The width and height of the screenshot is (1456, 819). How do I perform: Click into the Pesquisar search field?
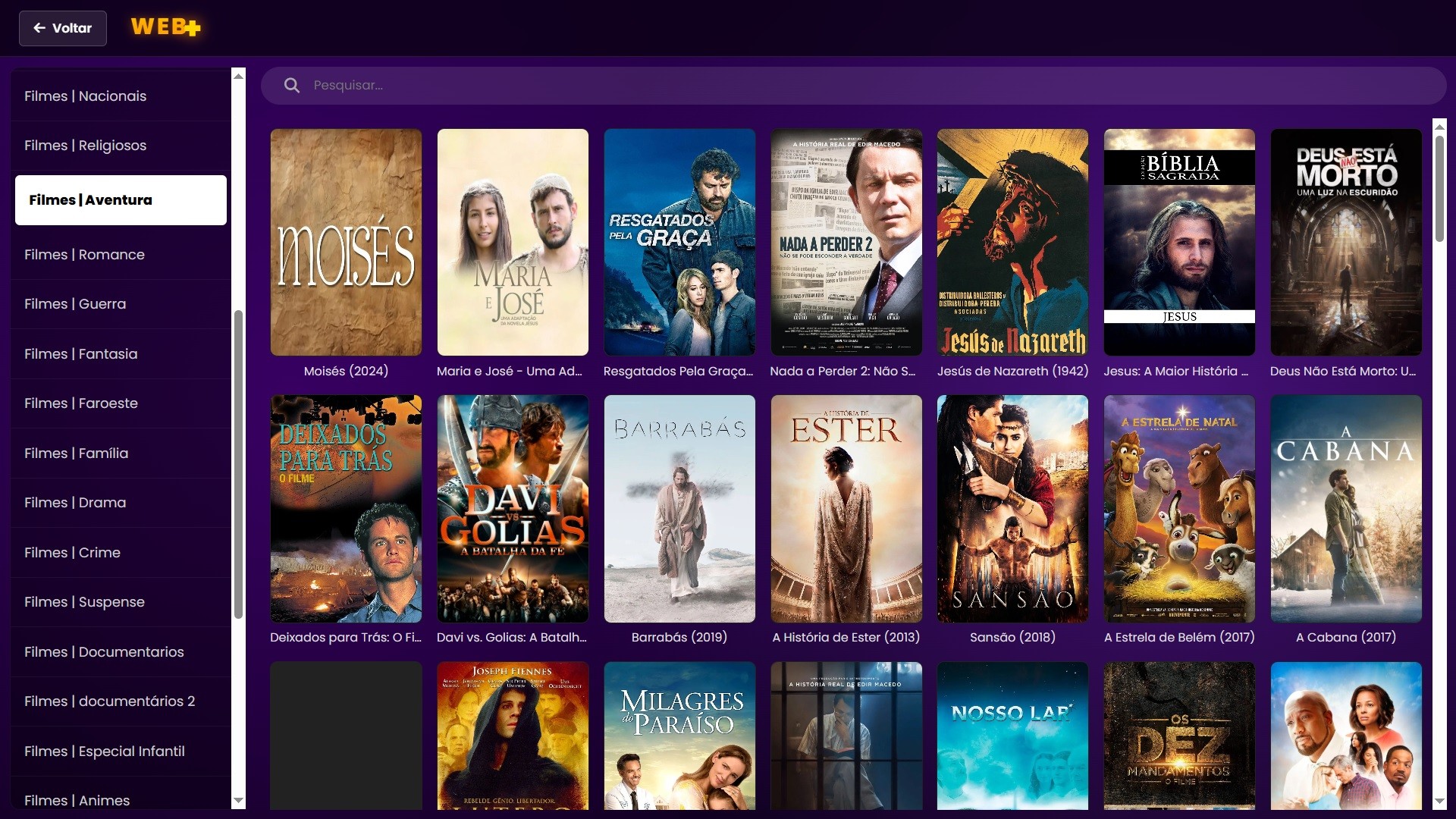[834, 86]
